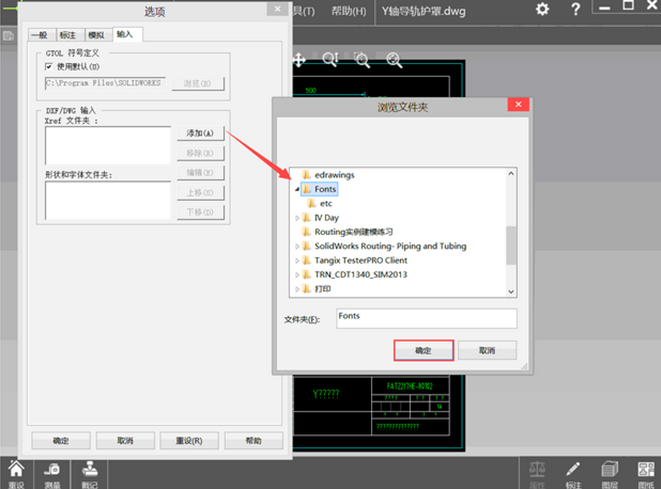Open the Markup (标注) pencil tool
Viewport: 661px width, 489px height.
coord(573,472)
